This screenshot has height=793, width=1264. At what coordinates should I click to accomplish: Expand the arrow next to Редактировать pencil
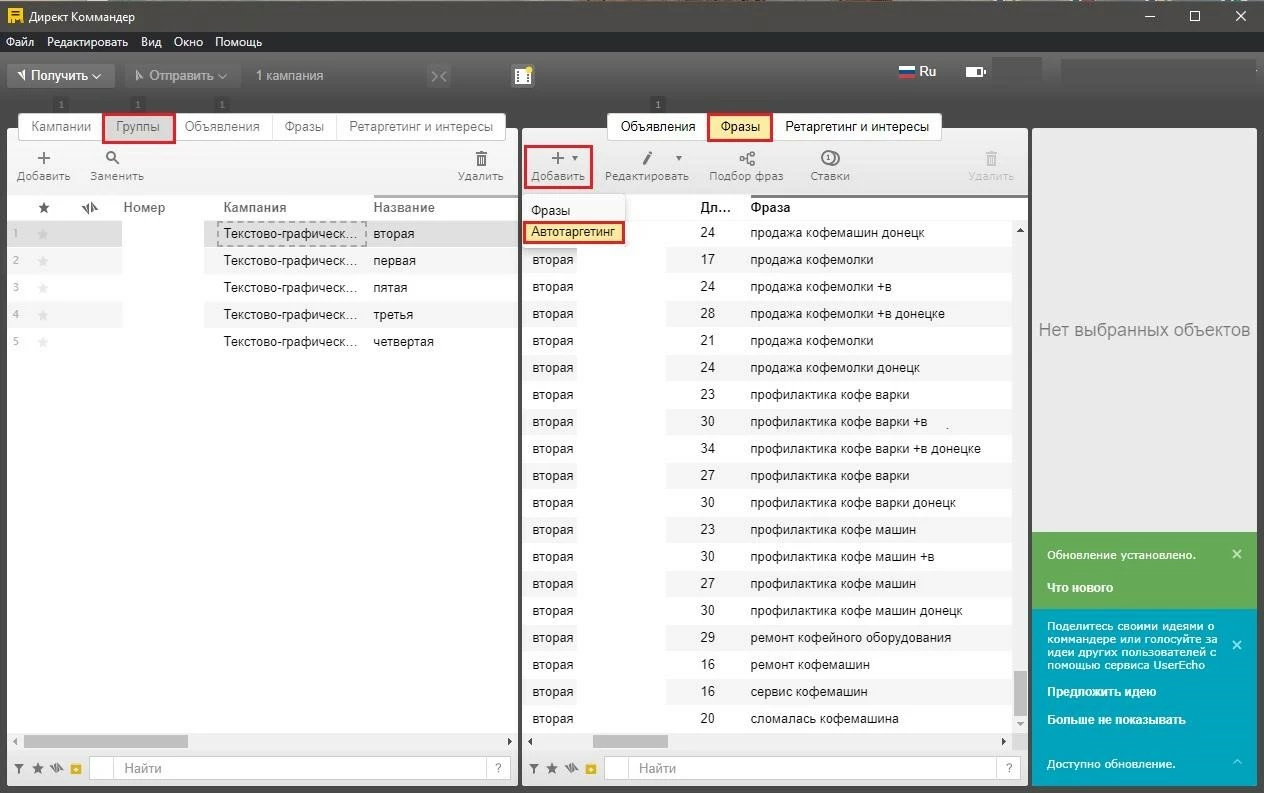[x=679, y=158]
